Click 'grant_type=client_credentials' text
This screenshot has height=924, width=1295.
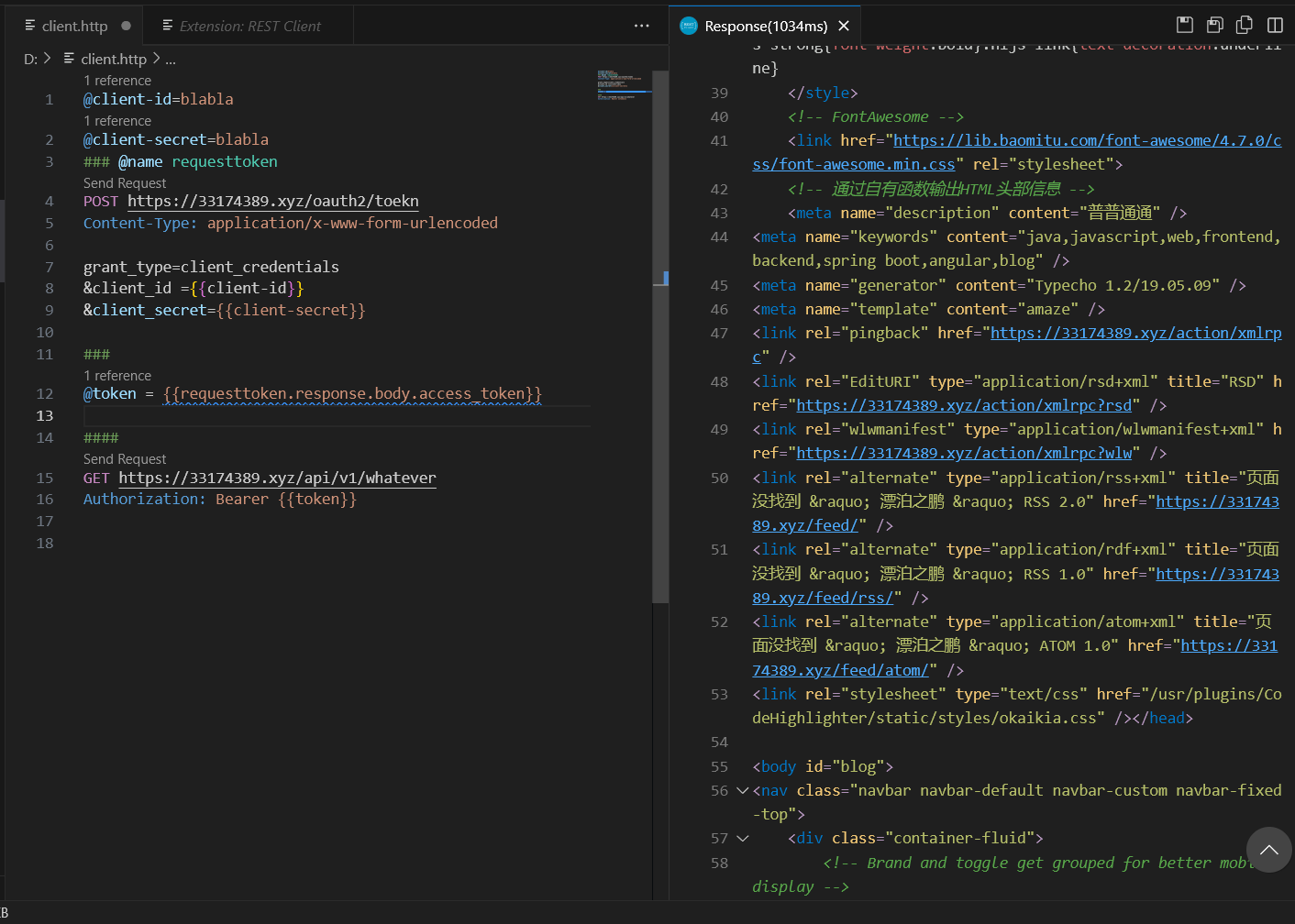211,267
